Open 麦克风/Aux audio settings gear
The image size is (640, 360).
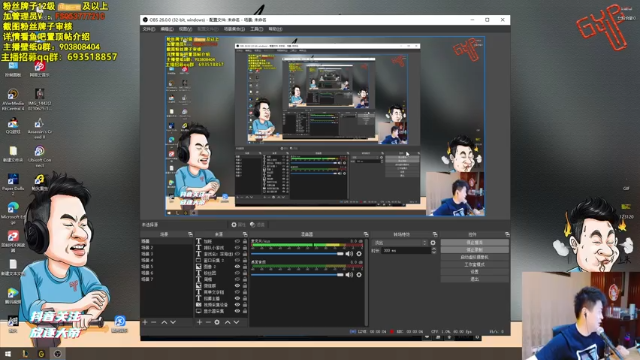click(x=359, y=254)
